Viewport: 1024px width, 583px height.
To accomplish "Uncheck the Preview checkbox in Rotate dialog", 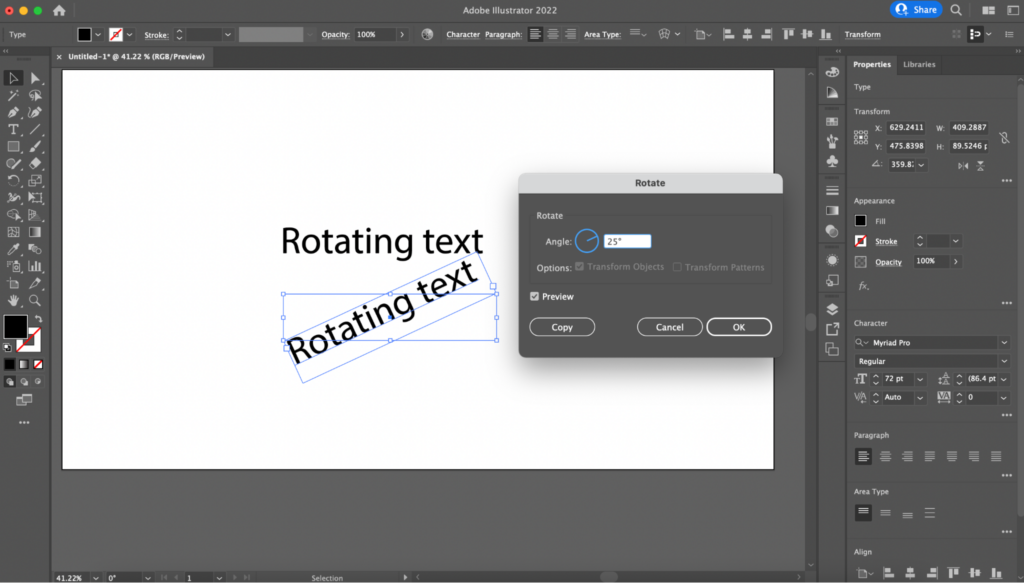I will [x=535, y=297].
